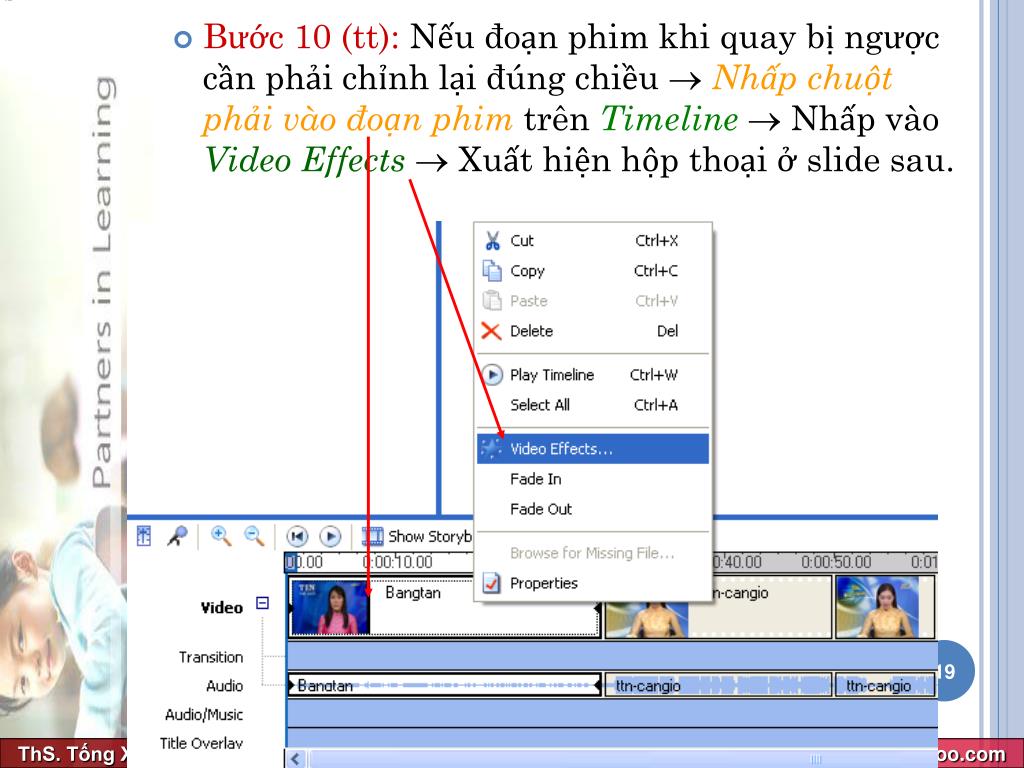Click the 0:00:10.00 timeline ruler mark
Image resolution: width=1024 pixels, height=768 pixels.
[398, 562]
